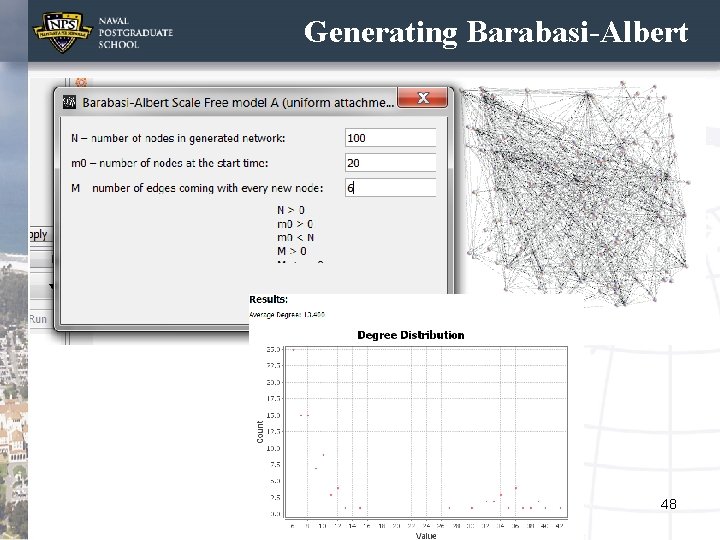Close the Barabasi-Albert dialog
The width and height of the screenshot is (720, 540).
coord(422,97)
